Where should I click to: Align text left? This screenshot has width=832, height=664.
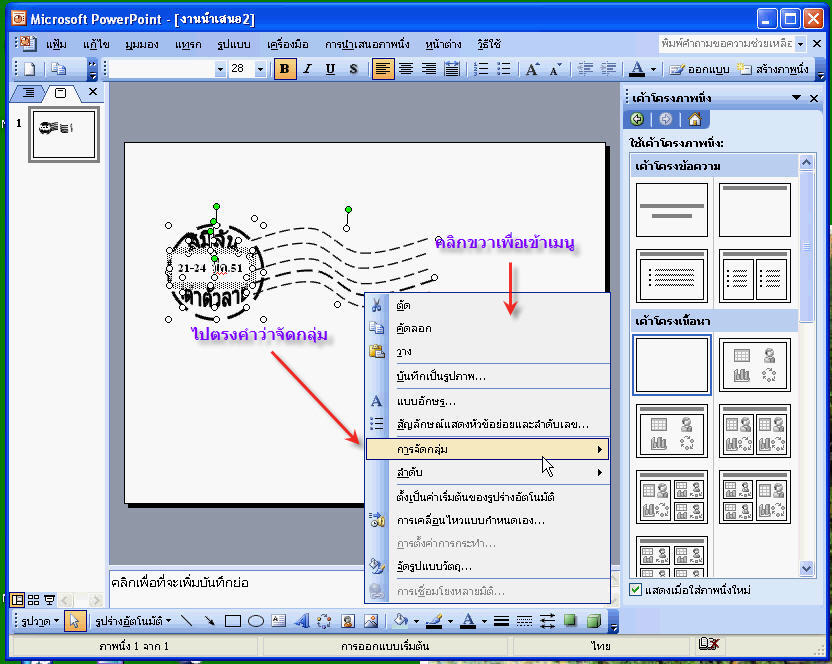[x=383, y=69]
